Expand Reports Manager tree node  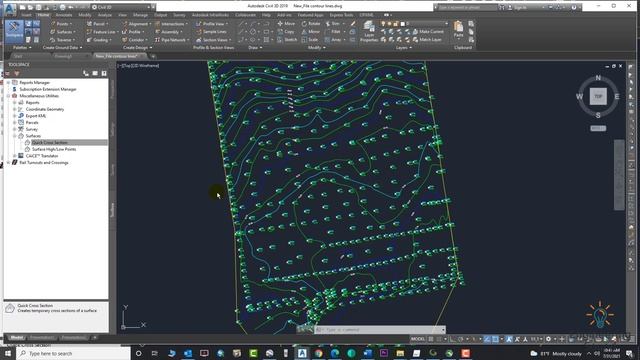coord(9,82)
